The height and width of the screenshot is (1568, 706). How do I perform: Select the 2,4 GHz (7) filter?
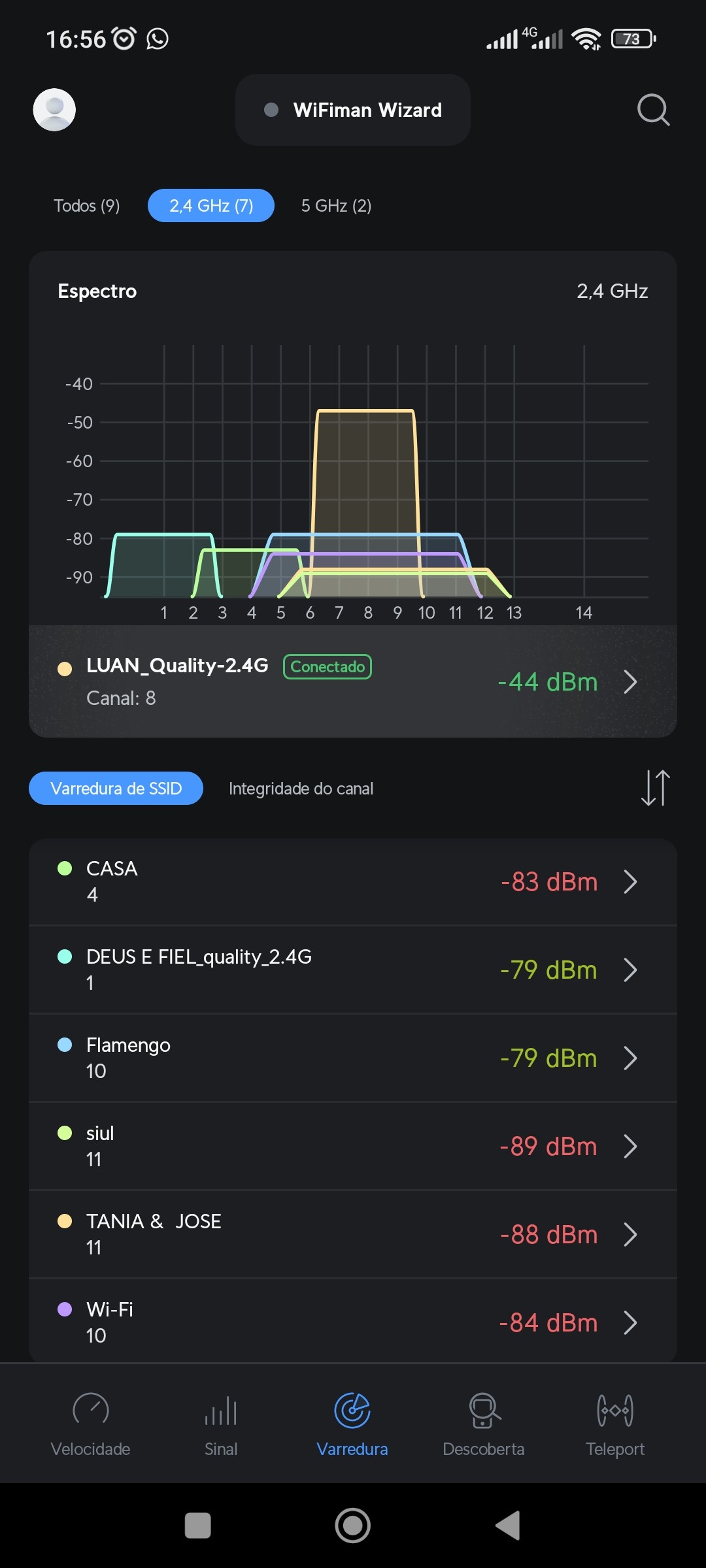tap(211, 206)
